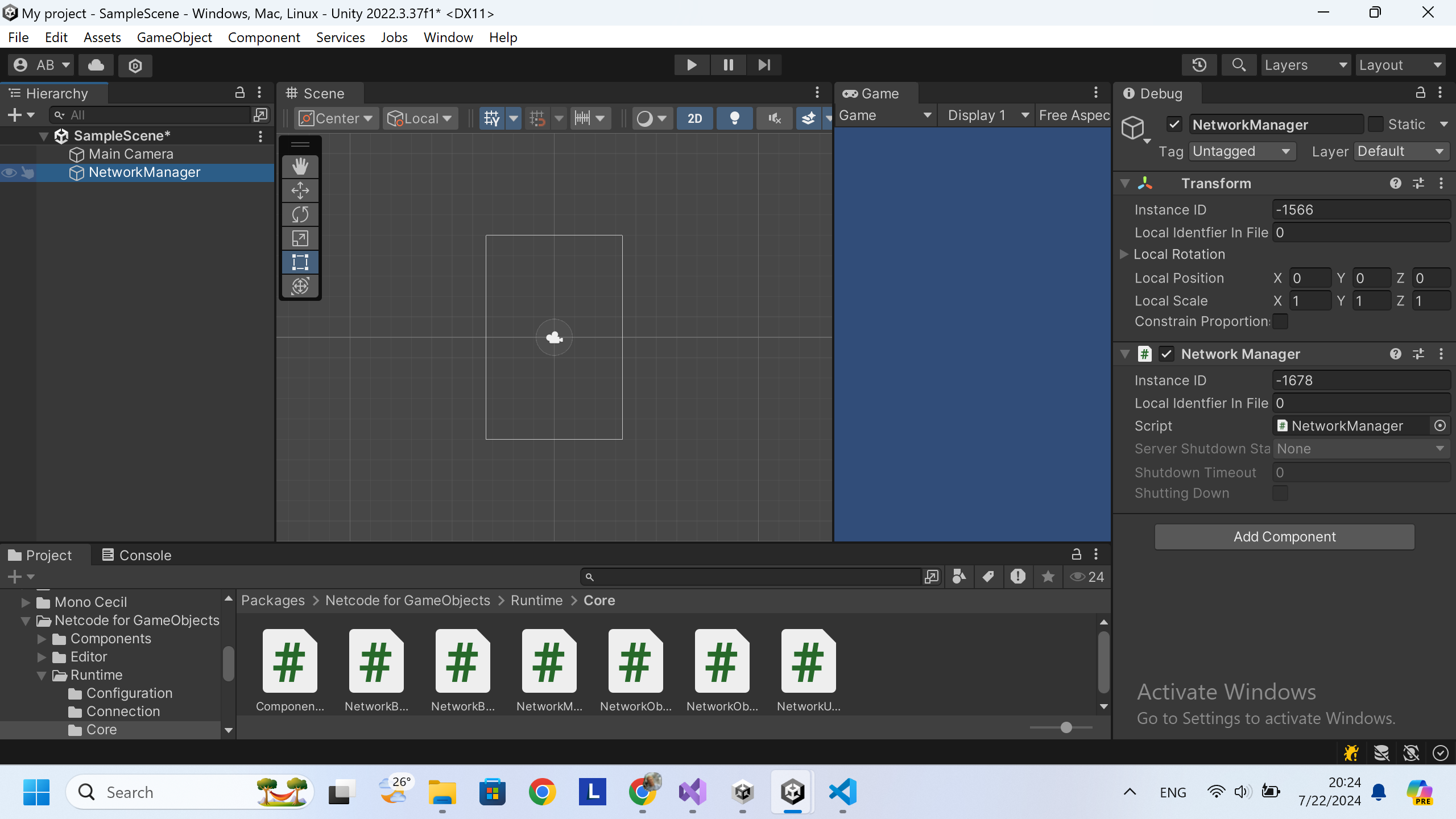The height and width of the screenshot is (819, 1456).
Task: Navigate to Runtime via the breadcrumb link
Action: pos(536,600)
